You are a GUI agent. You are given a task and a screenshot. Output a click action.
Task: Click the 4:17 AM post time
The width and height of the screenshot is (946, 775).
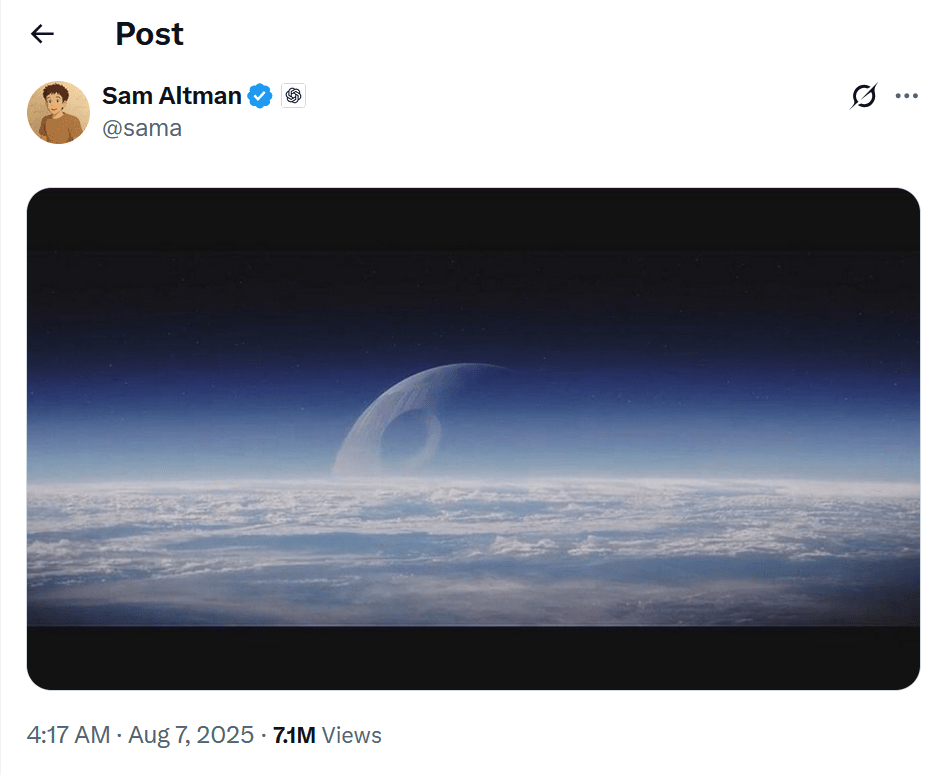point(68,736)
